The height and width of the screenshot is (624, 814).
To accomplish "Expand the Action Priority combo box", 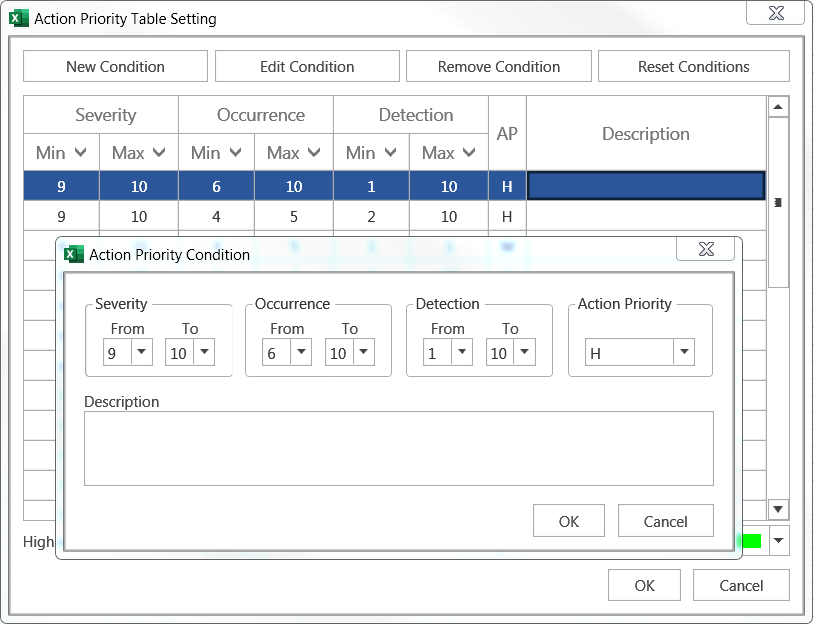I will coord(684,352).
